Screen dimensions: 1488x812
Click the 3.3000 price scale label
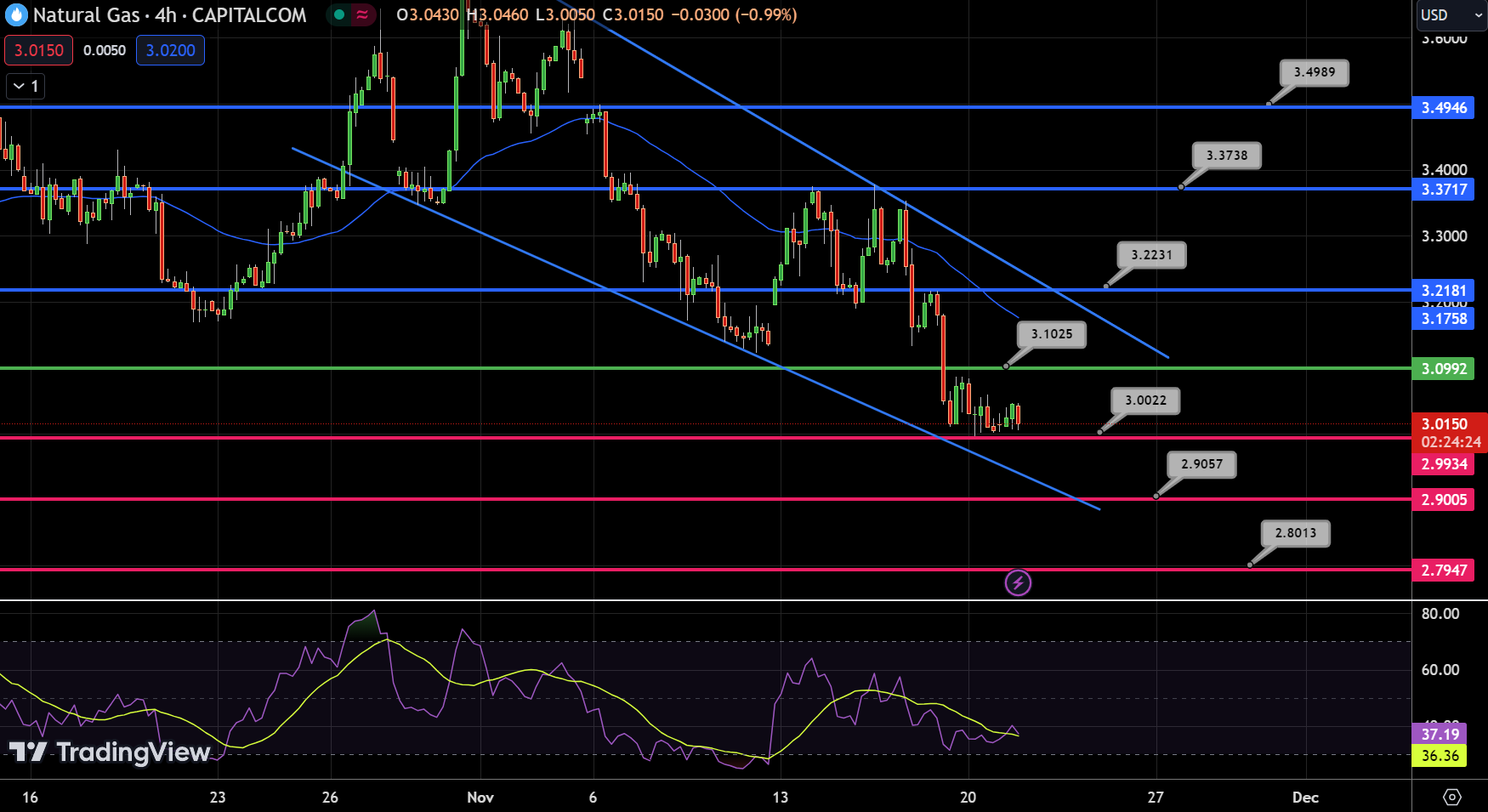1444,236
